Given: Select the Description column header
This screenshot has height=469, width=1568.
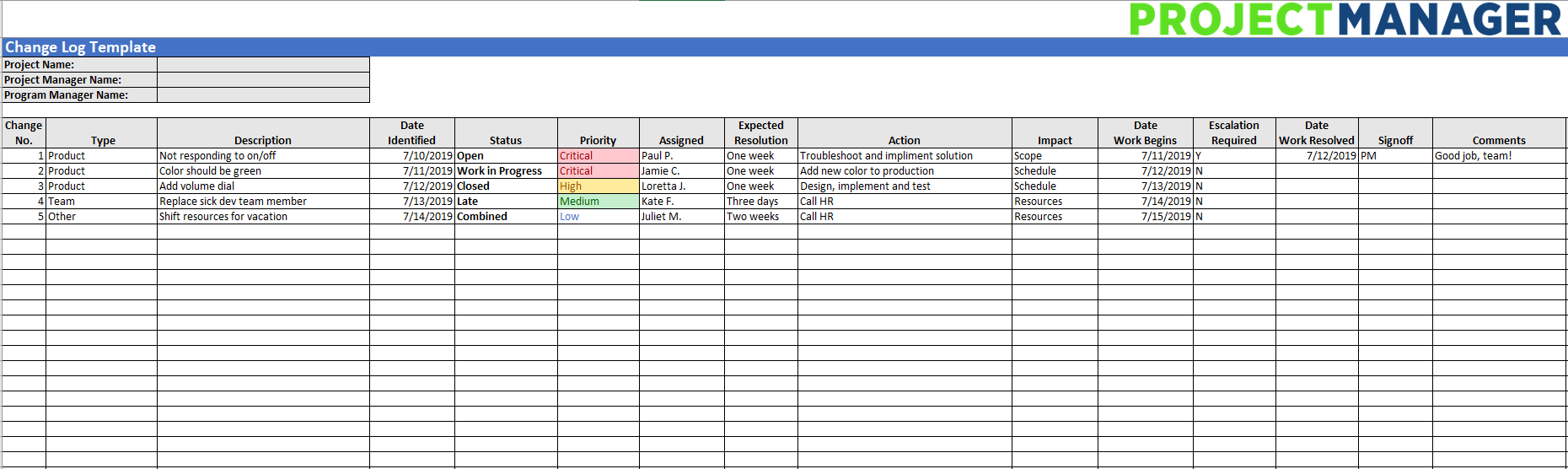Looking at the screenshot, I should click(263, 133).
